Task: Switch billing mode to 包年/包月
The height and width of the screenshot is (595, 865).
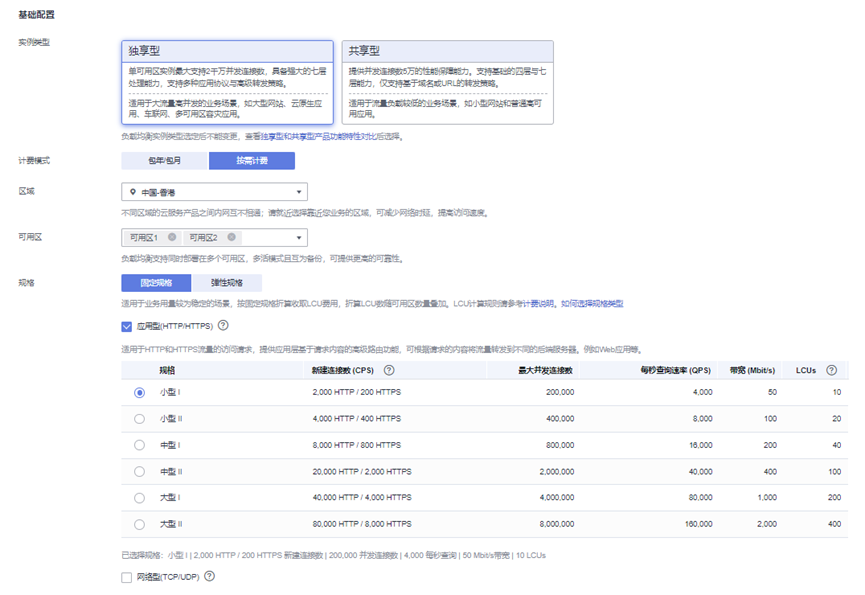Action: [x=164, y=160]
